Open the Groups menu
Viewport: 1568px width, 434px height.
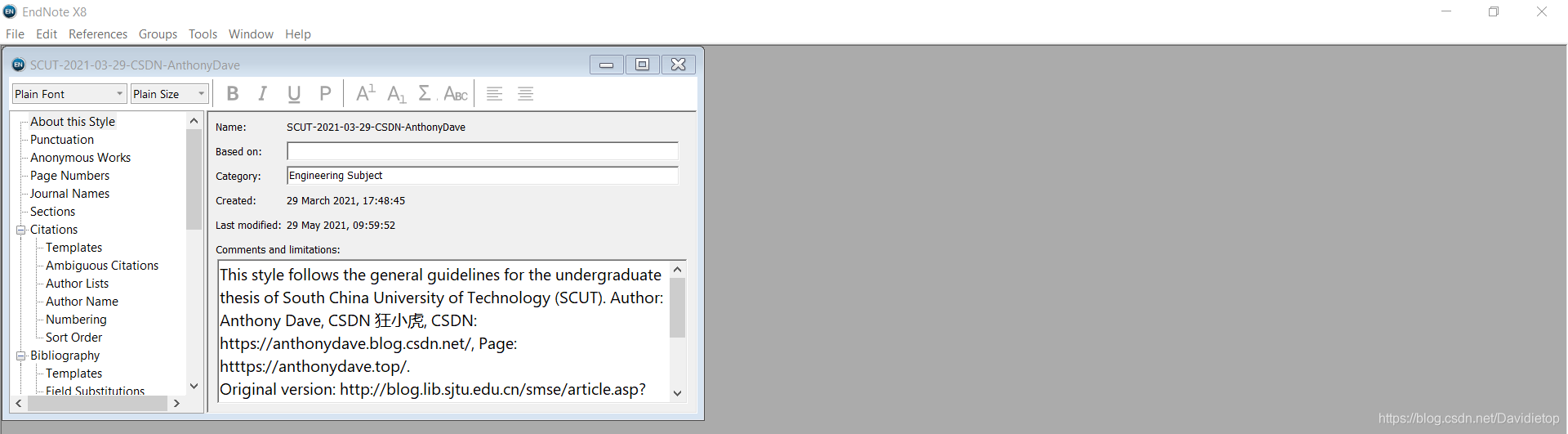[x=158, y=34]
